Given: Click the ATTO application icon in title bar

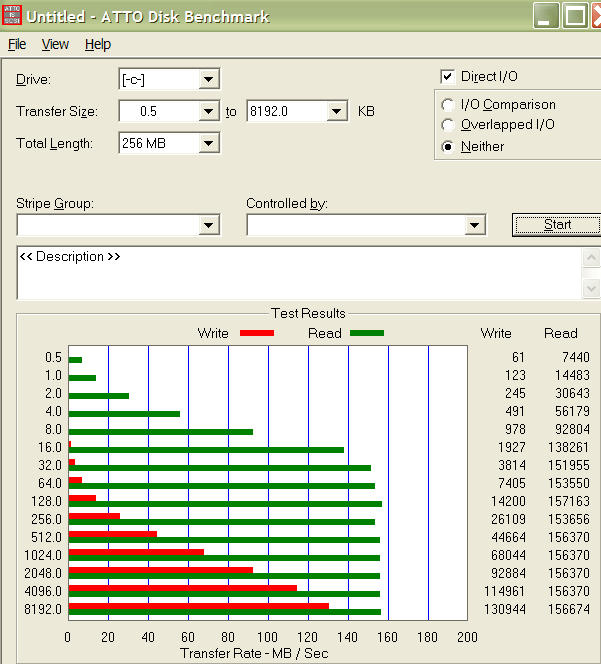Looking at the screenshot, I should 11,15.
